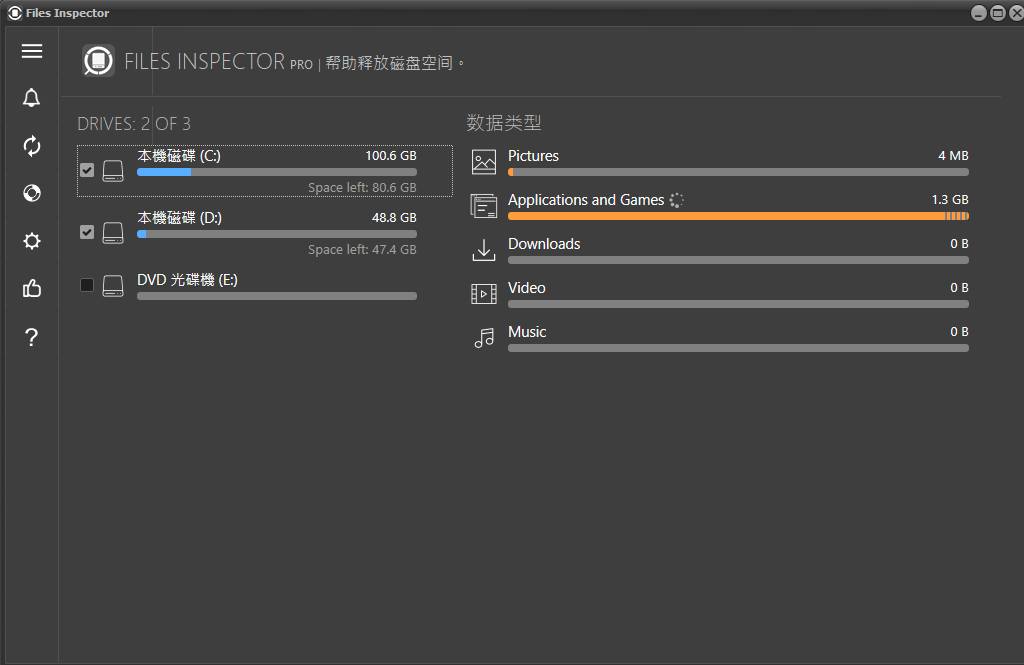The width and height of the screenshot is (1024, 665).
Task: Enable the DVD drive (E:) checkbox
Action: (x=87, y=286)
